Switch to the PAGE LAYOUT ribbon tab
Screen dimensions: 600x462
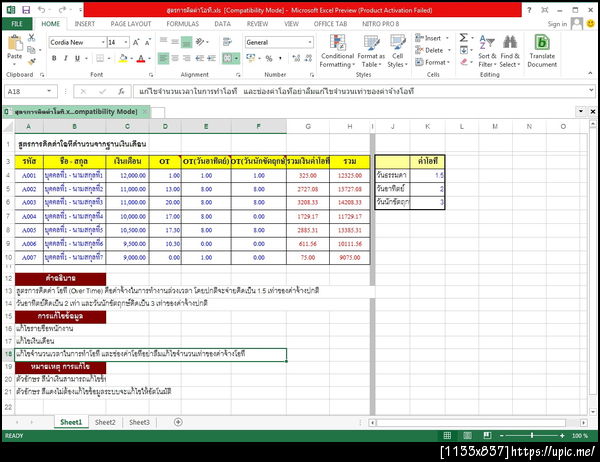[x=131, y=24]
